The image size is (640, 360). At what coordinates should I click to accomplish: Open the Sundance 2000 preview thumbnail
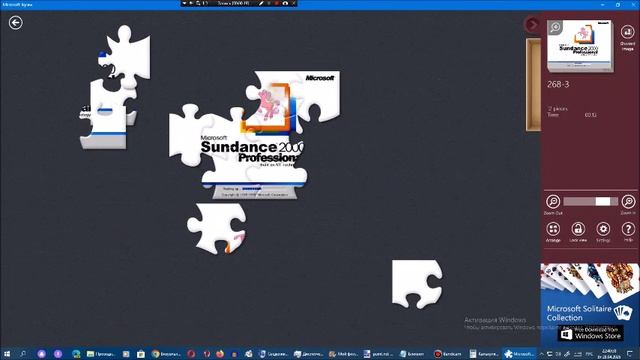point(580,46)
